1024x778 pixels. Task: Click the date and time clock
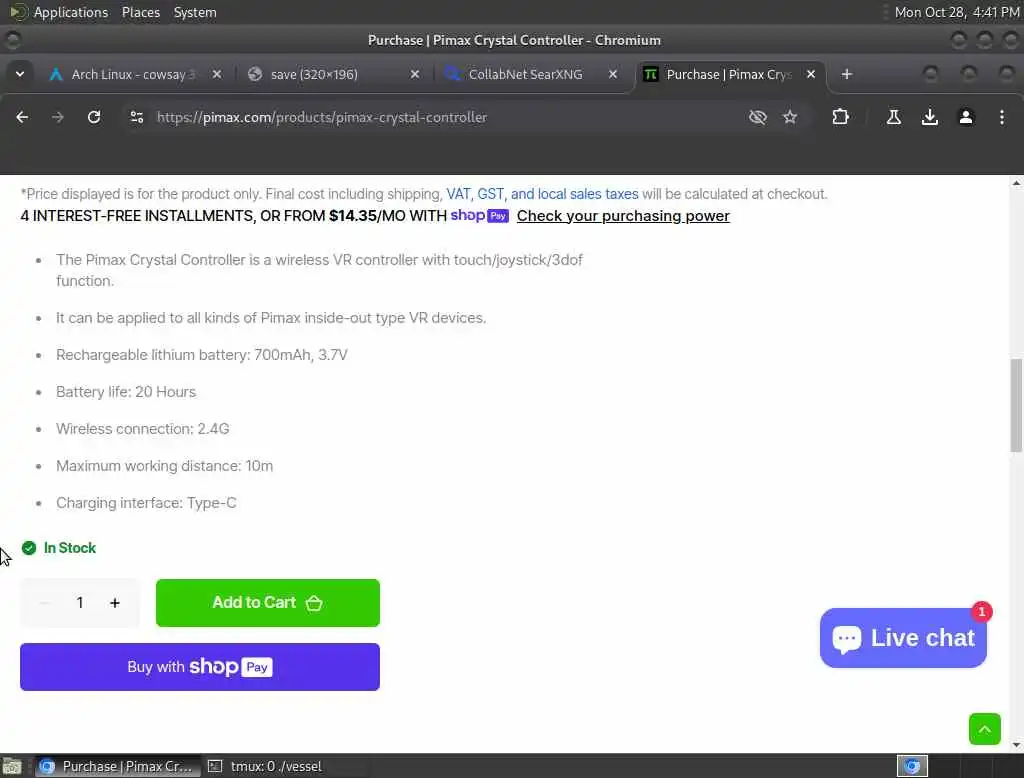956,12
